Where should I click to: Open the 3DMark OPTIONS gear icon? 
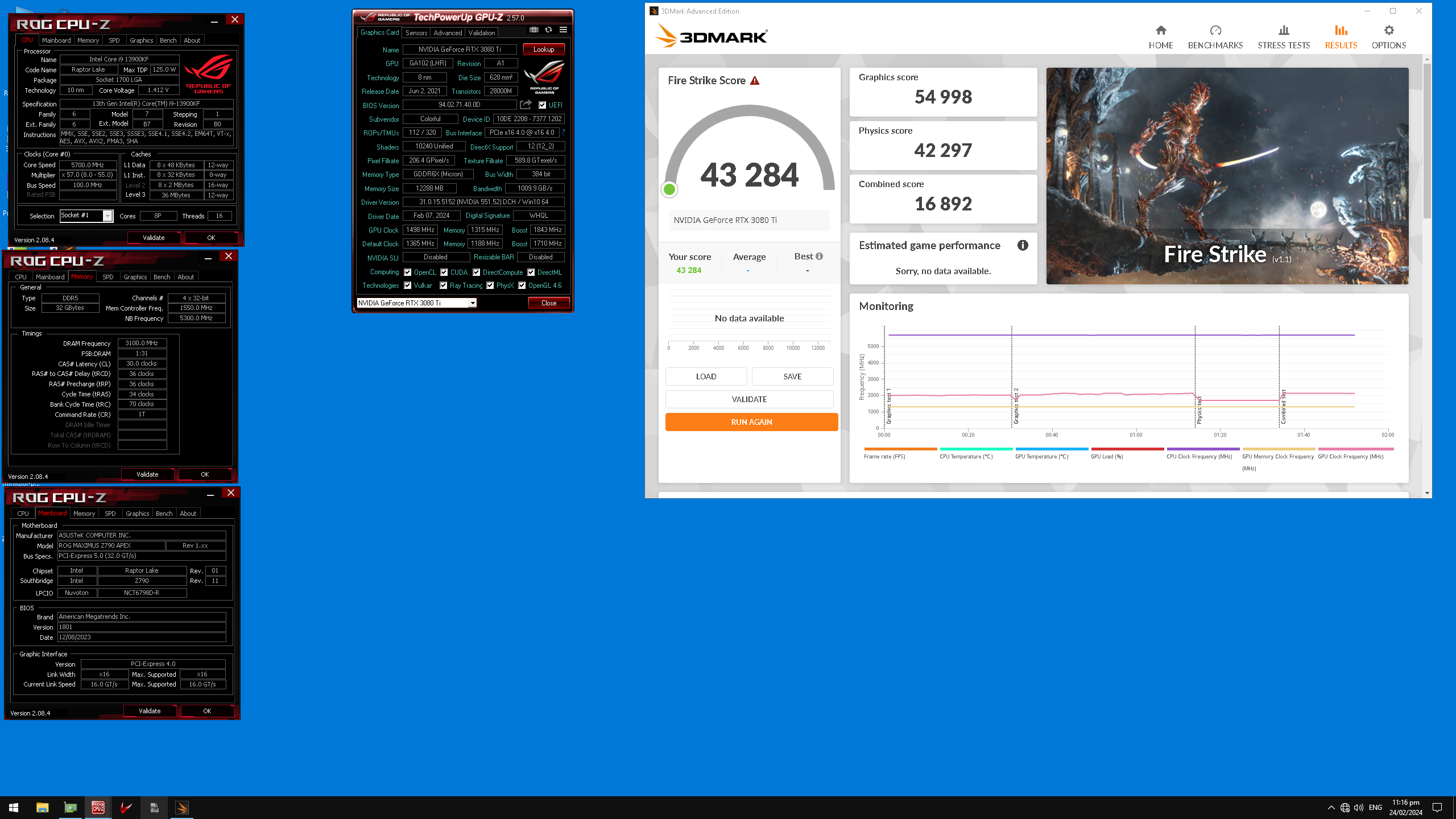(1389, 30)
